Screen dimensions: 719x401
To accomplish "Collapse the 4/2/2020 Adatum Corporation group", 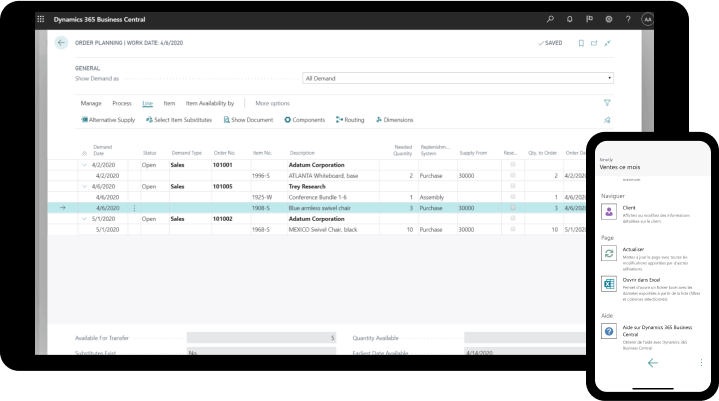I will click(x=84, y=164).
